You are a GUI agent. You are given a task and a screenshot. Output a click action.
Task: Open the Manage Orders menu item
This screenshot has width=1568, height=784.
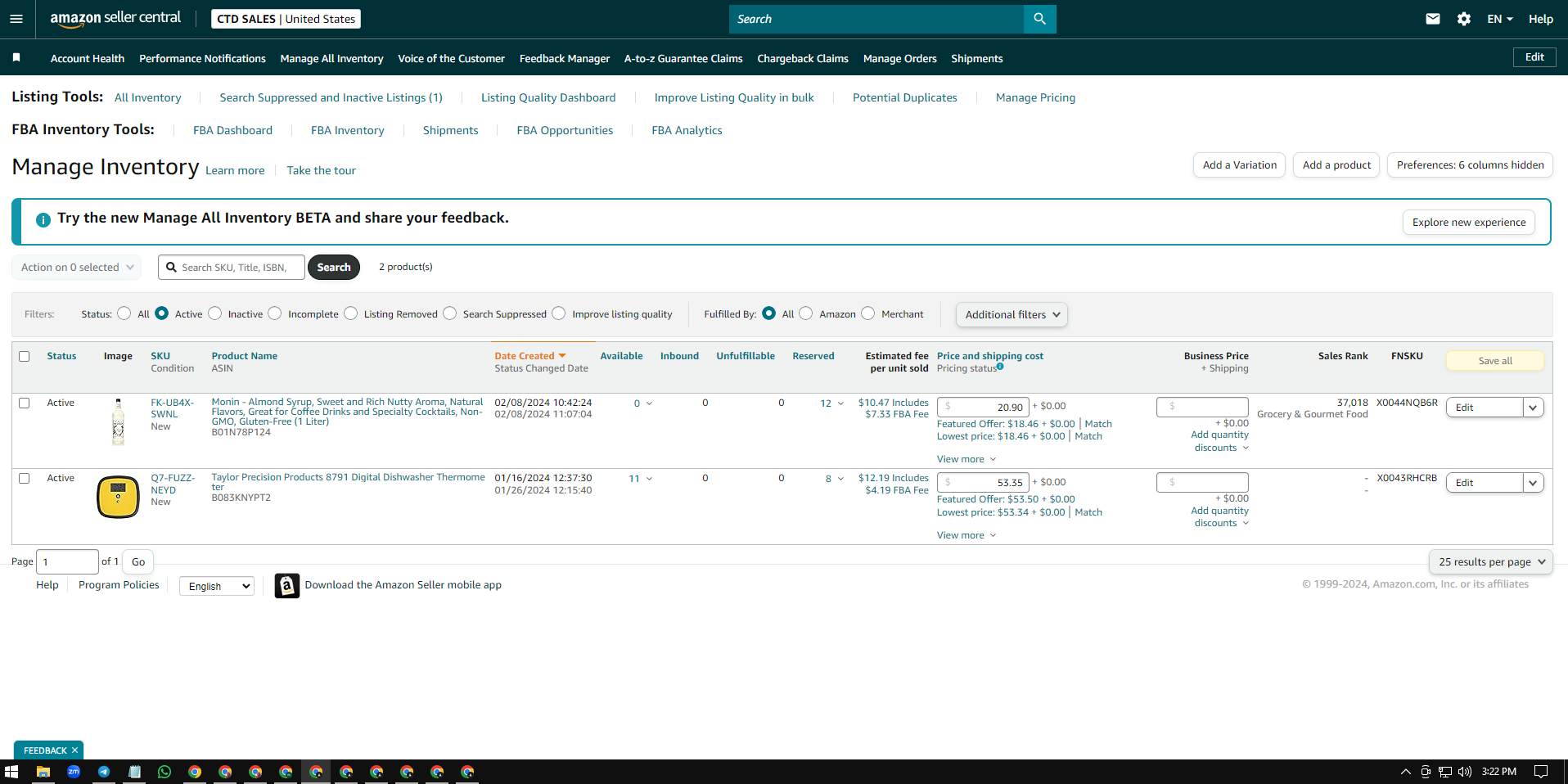coord(899,58)
